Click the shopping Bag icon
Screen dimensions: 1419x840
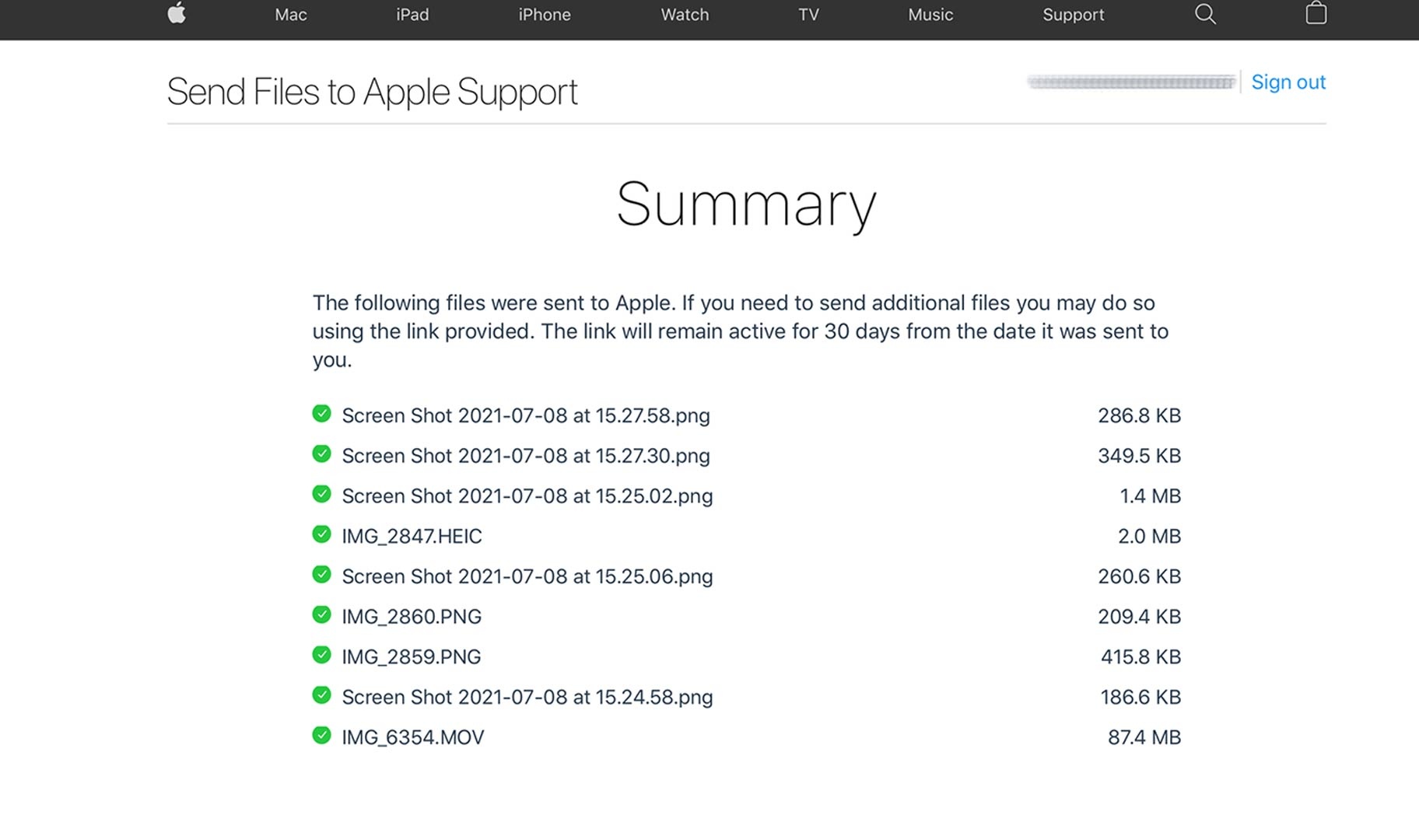point(1316,13)
